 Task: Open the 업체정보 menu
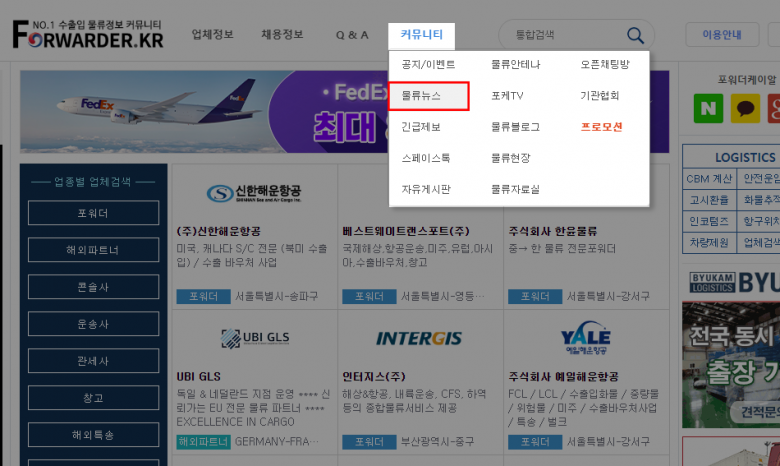(212, 34)
